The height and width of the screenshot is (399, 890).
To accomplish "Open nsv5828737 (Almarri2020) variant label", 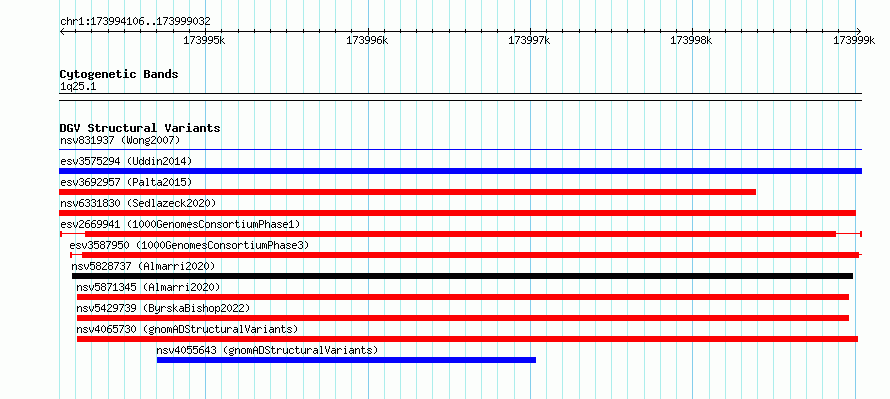I will (143, 266).
